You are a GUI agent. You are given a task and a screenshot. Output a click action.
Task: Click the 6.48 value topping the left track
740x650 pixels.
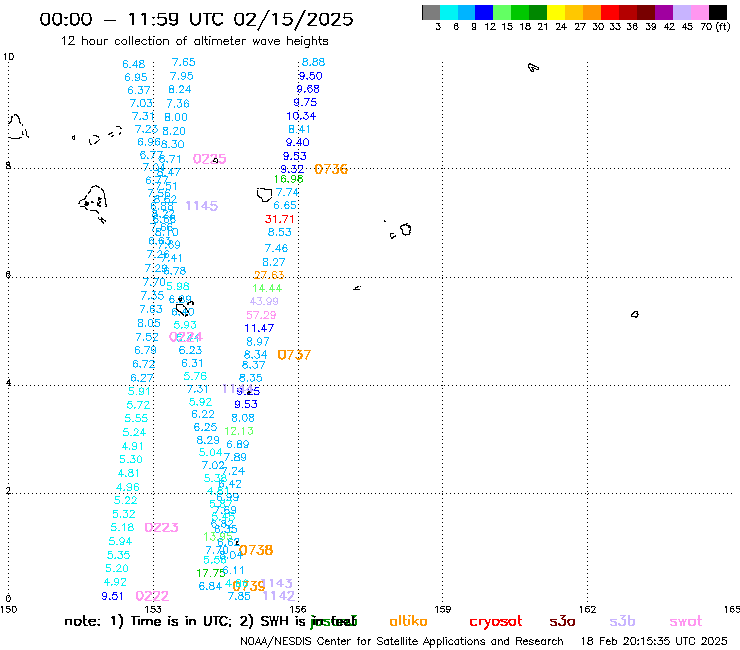pyautogui.click(x=134, y=64)
